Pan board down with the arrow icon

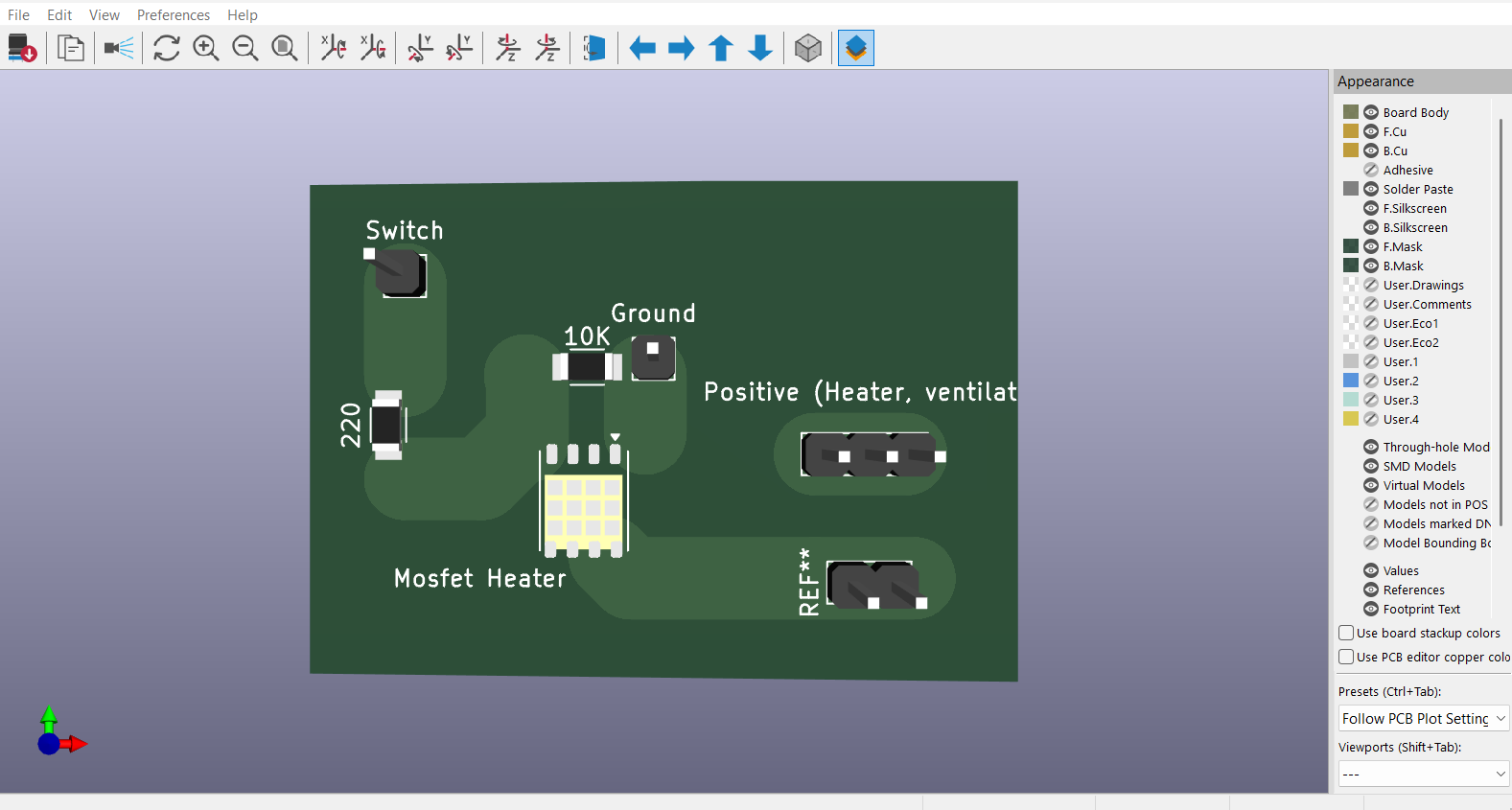pos(760,48)
